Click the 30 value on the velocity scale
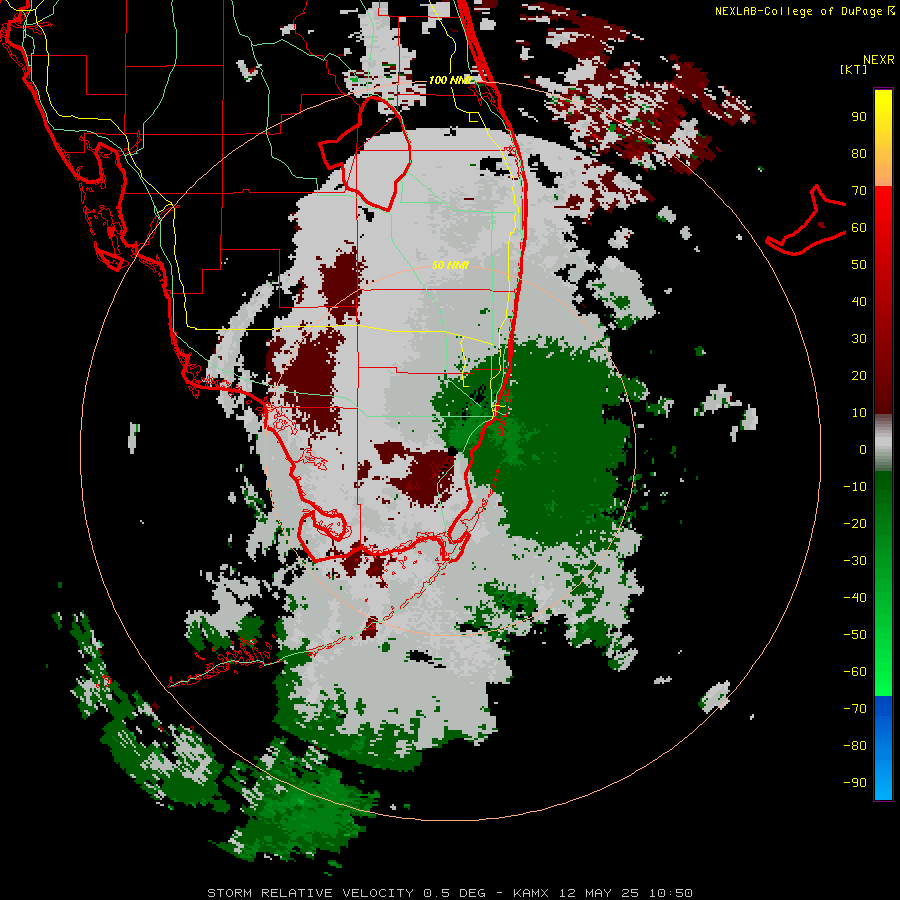The width and height of the screenshot is (900, 900). 859,339
